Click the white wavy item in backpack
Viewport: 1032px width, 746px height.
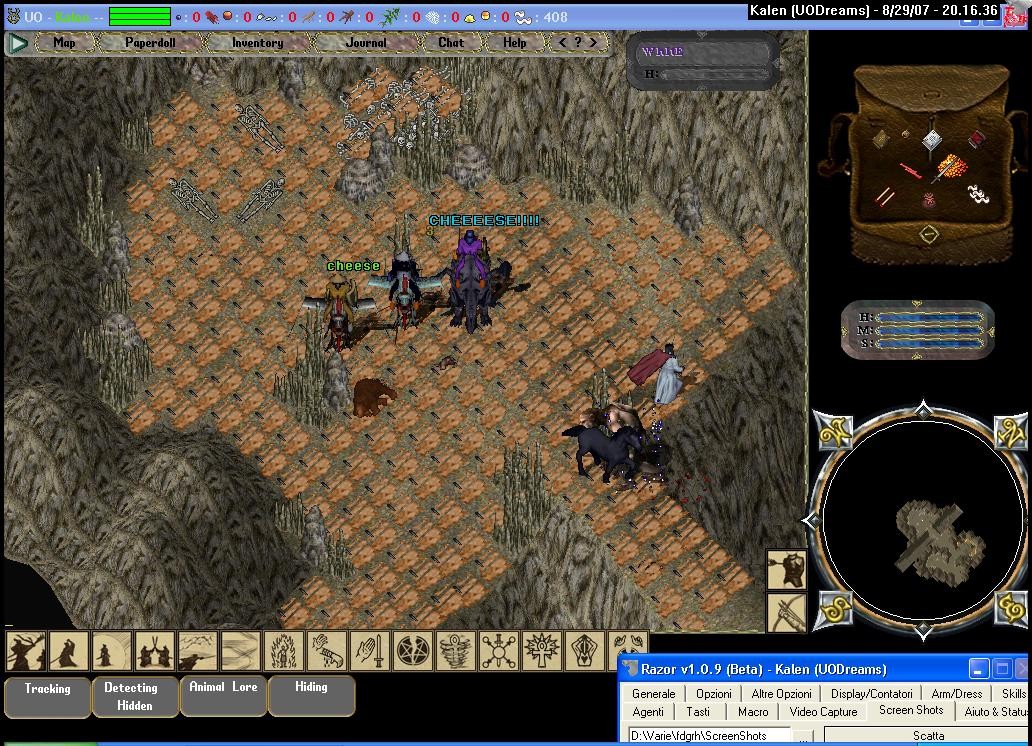pos(977,194)
